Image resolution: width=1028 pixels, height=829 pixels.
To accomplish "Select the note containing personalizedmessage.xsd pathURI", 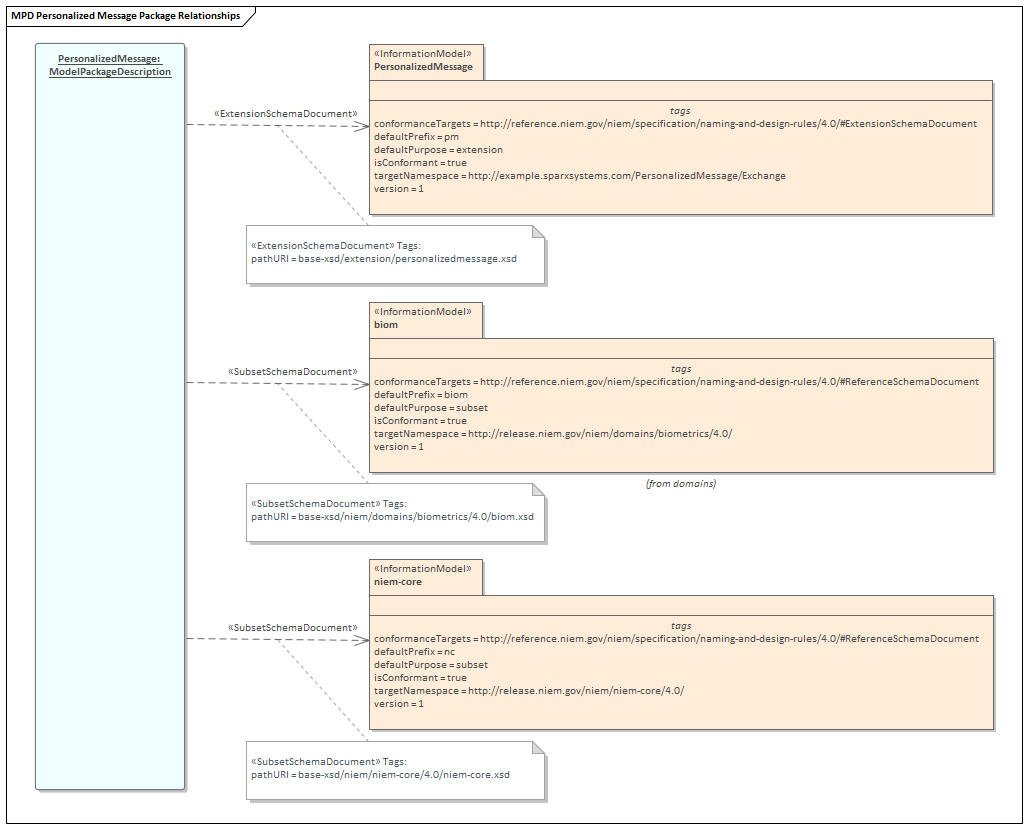I will coord(395,255).
